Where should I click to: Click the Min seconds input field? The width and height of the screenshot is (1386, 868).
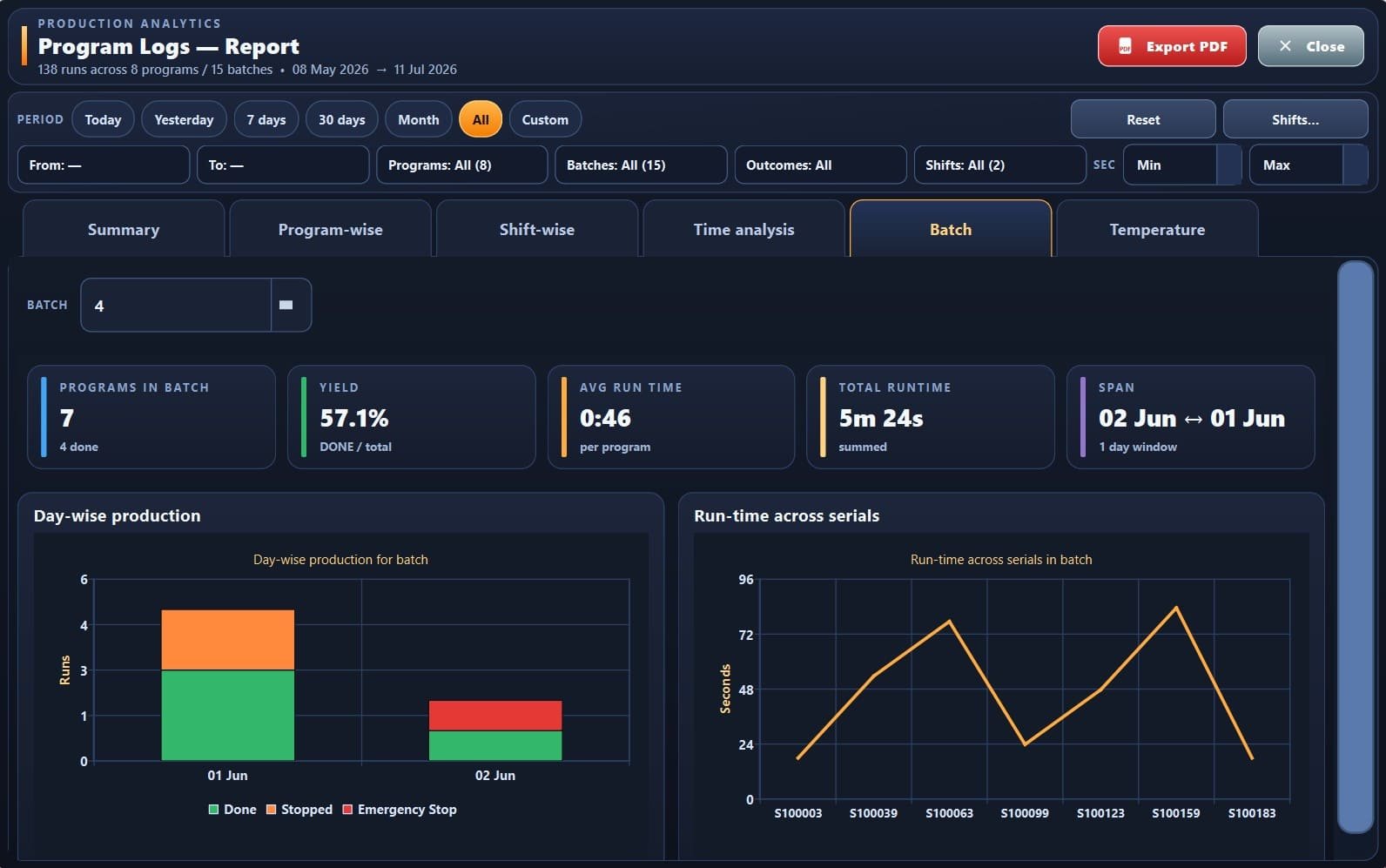click(1170, 165)
